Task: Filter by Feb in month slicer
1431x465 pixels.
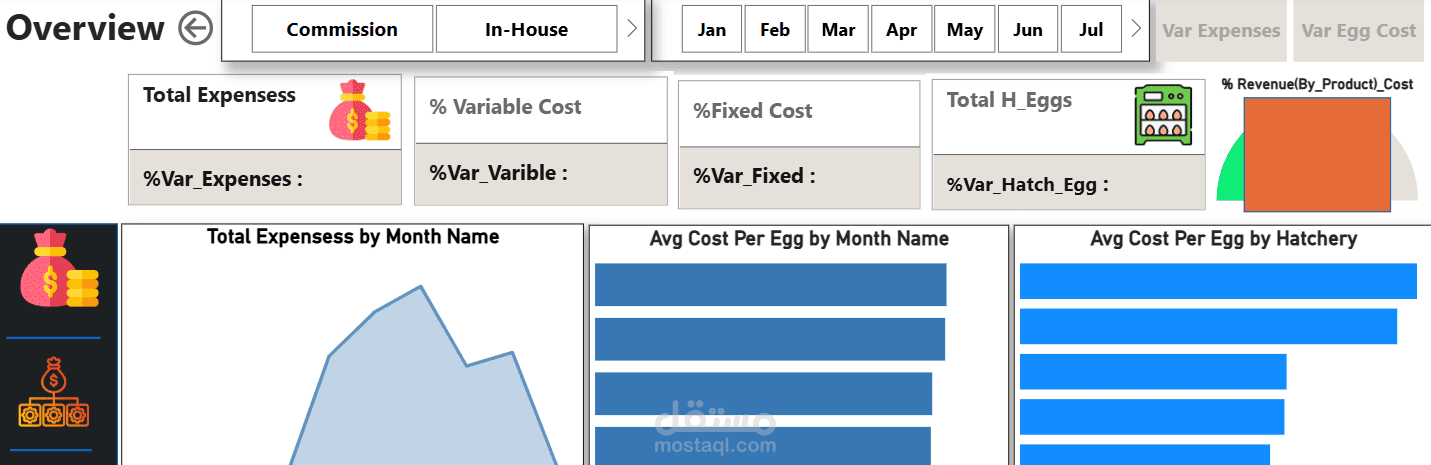Action: click(x=775, y=30)
